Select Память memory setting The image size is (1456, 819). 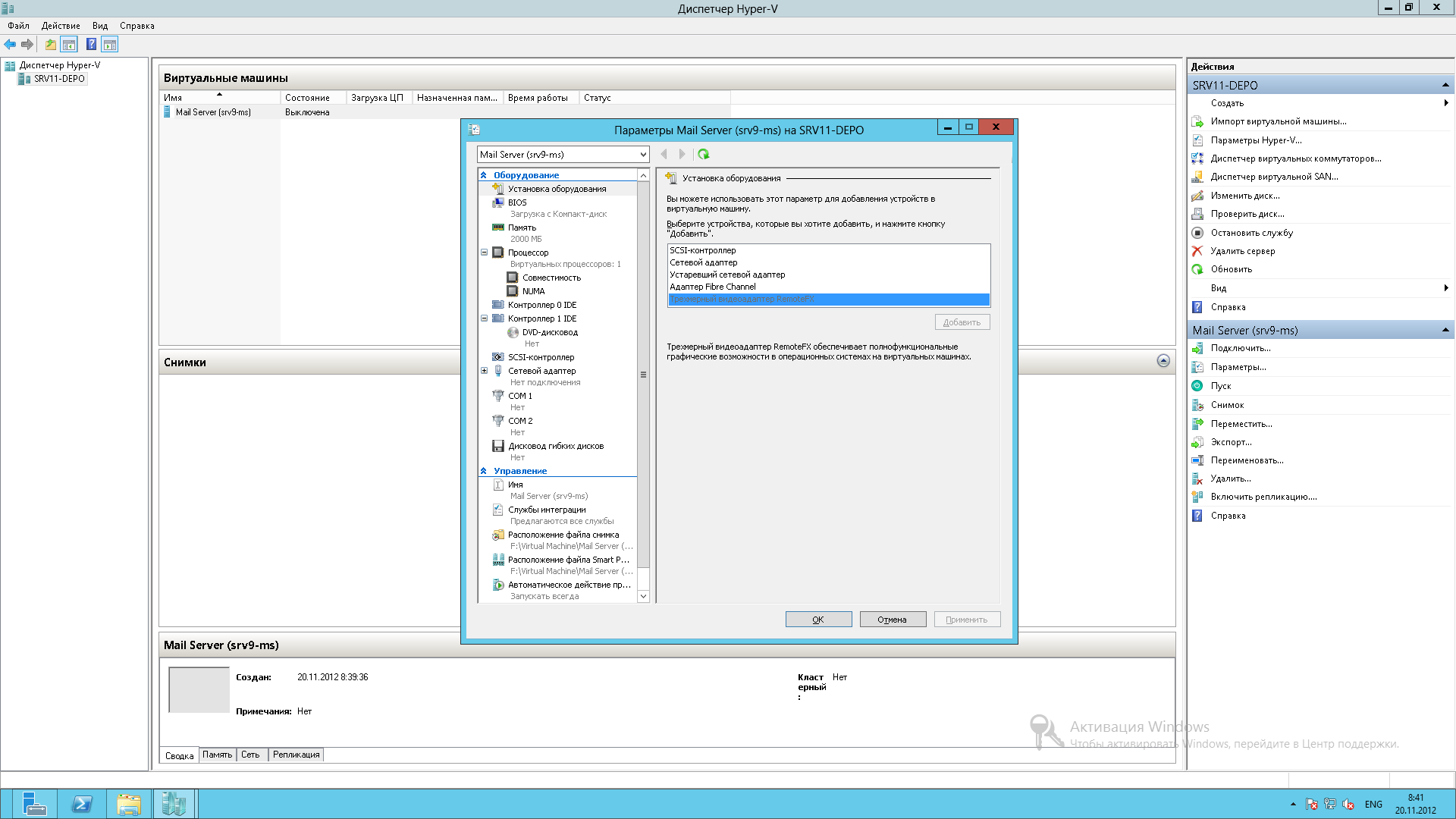[x=522, y=227]
